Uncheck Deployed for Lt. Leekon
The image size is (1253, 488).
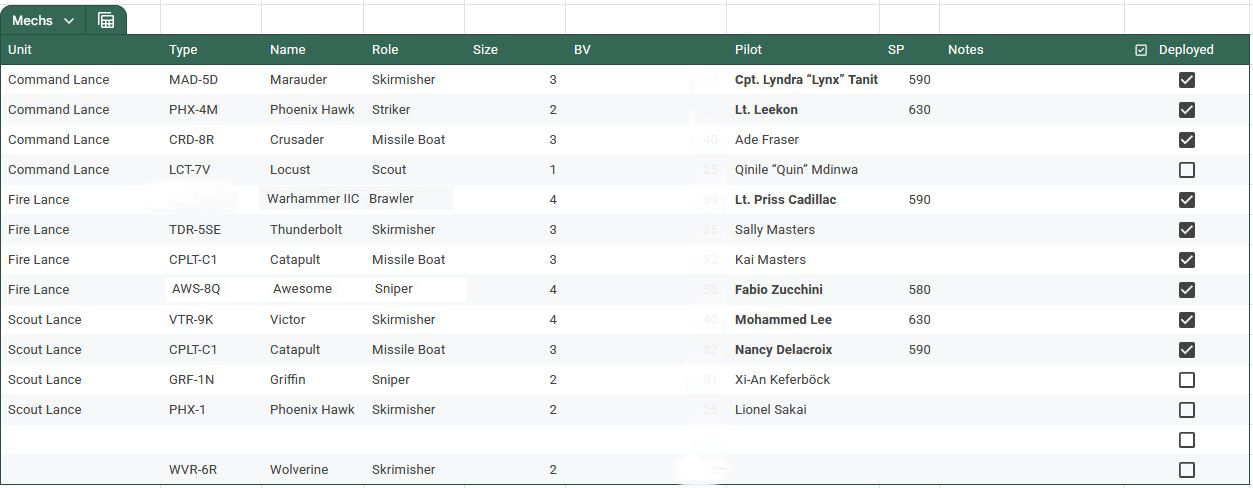[1186, 110]
